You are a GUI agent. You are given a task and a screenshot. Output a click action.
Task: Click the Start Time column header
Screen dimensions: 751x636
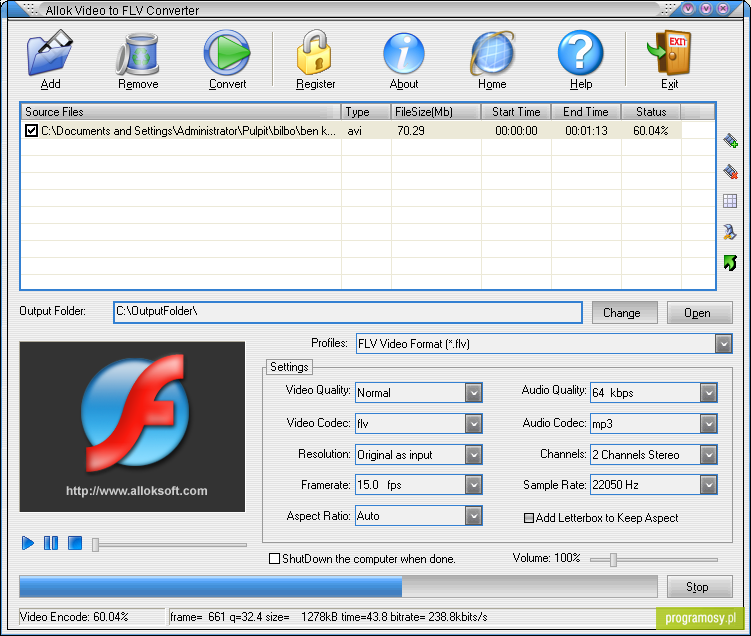[516, 112]
